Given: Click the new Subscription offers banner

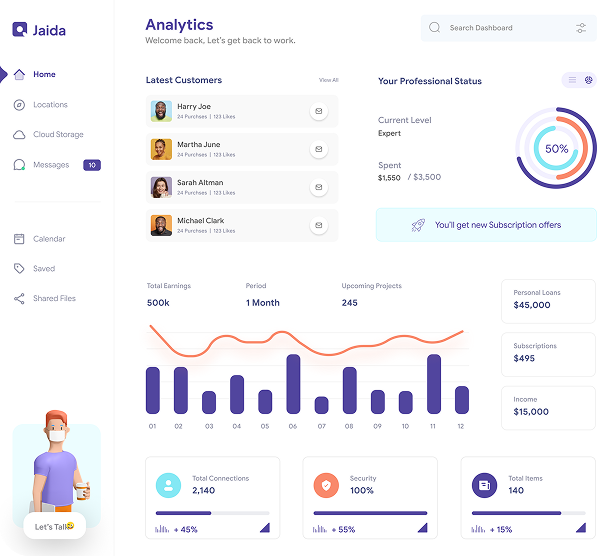Looking at the screenshot, I should pos(486,225).
